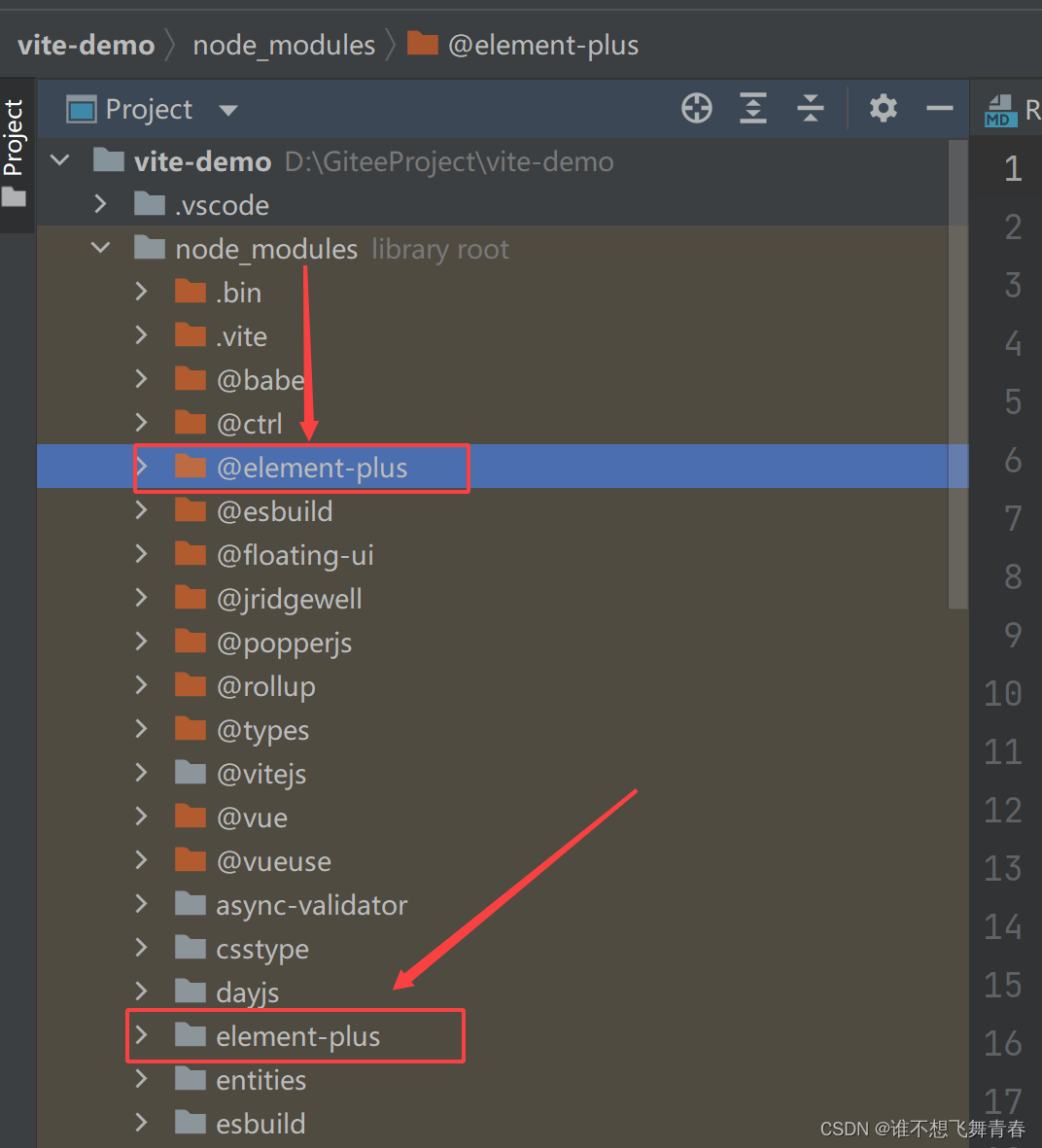Collapse the vite-demo root folder
The image size is (1042, 1148).
coord(59,160)
